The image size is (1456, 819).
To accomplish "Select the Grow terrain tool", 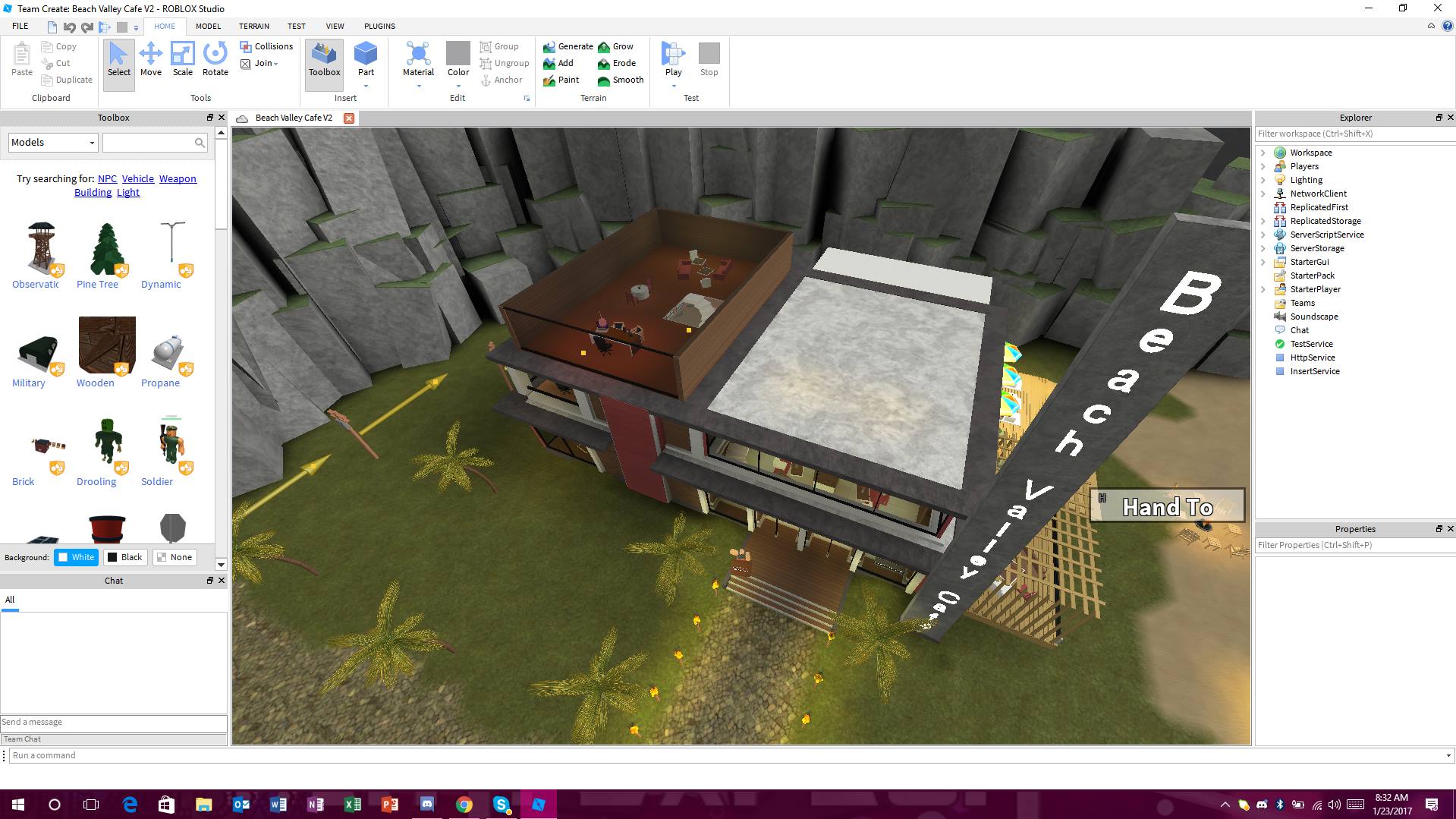I will click(x=615, y=46).
